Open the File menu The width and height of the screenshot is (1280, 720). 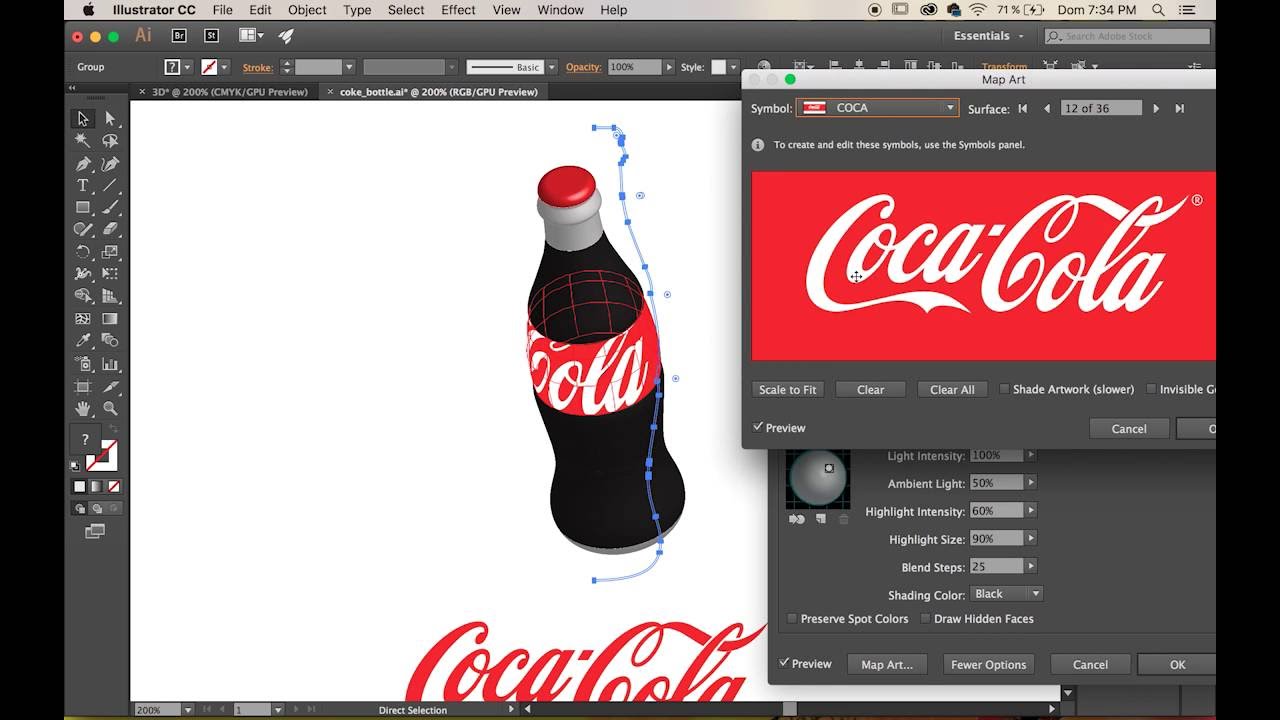222,10
